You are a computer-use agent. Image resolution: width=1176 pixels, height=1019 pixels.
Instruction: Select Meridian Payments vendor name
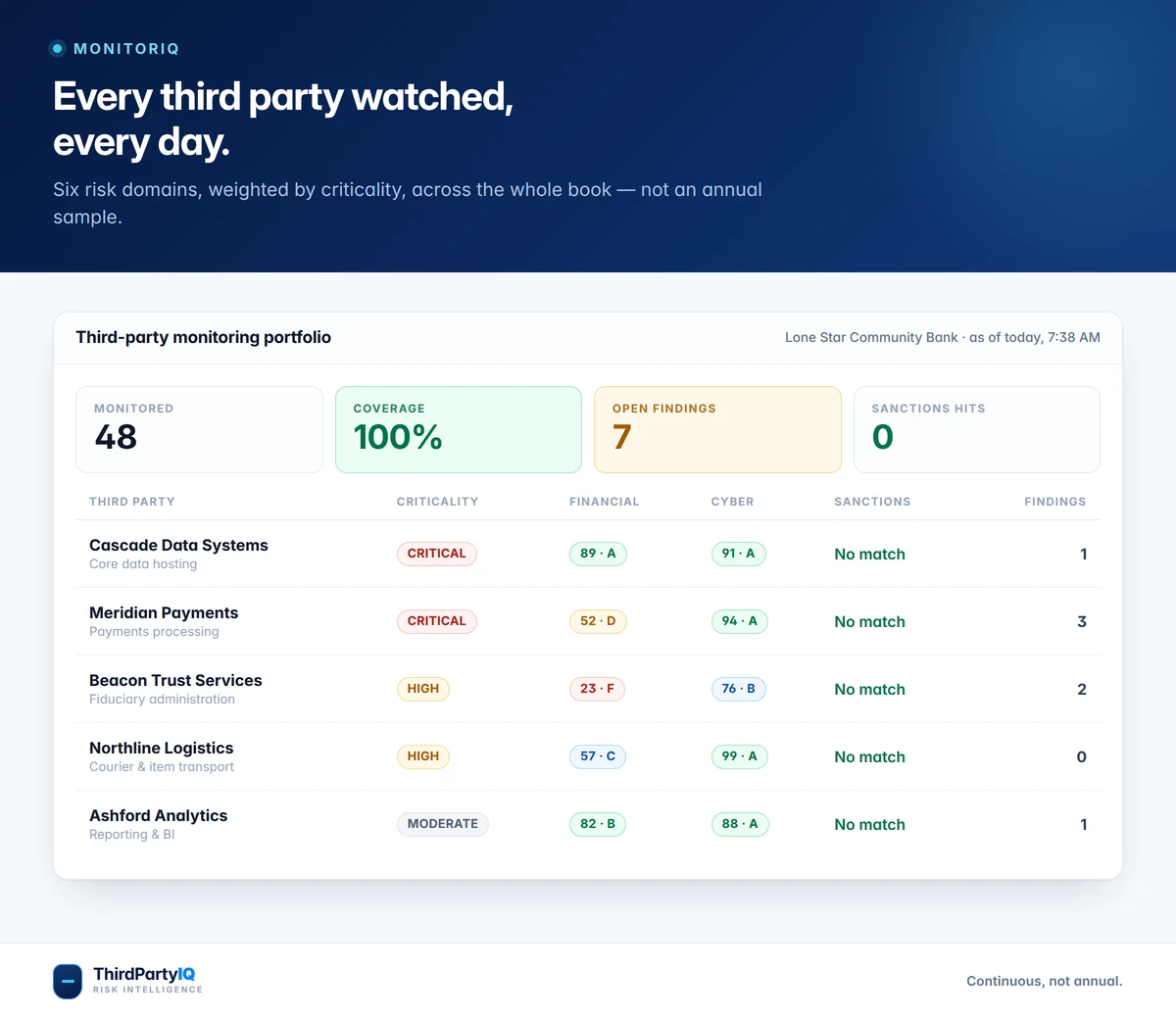pyautogui.click(x=164, y=612)
